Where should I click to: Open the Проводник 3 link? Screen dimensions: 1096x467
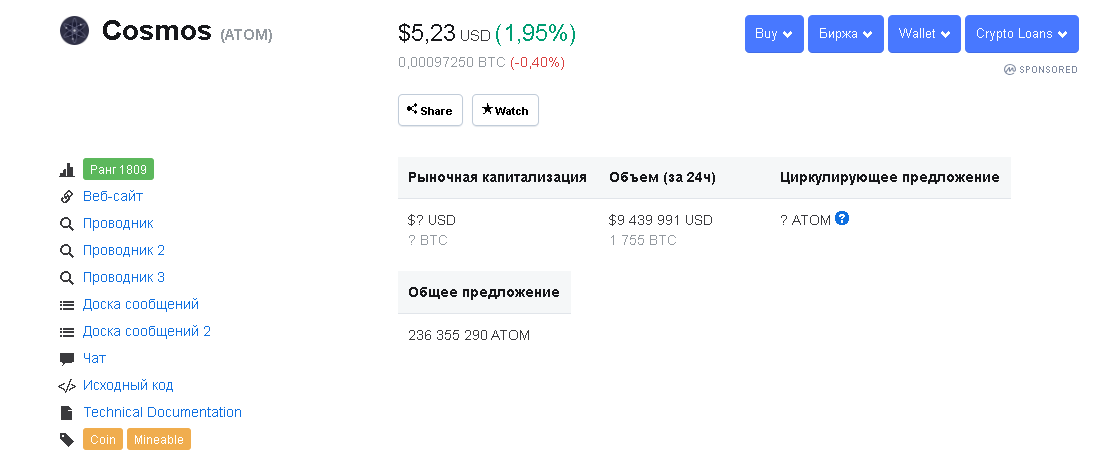(x=124, y=277)
